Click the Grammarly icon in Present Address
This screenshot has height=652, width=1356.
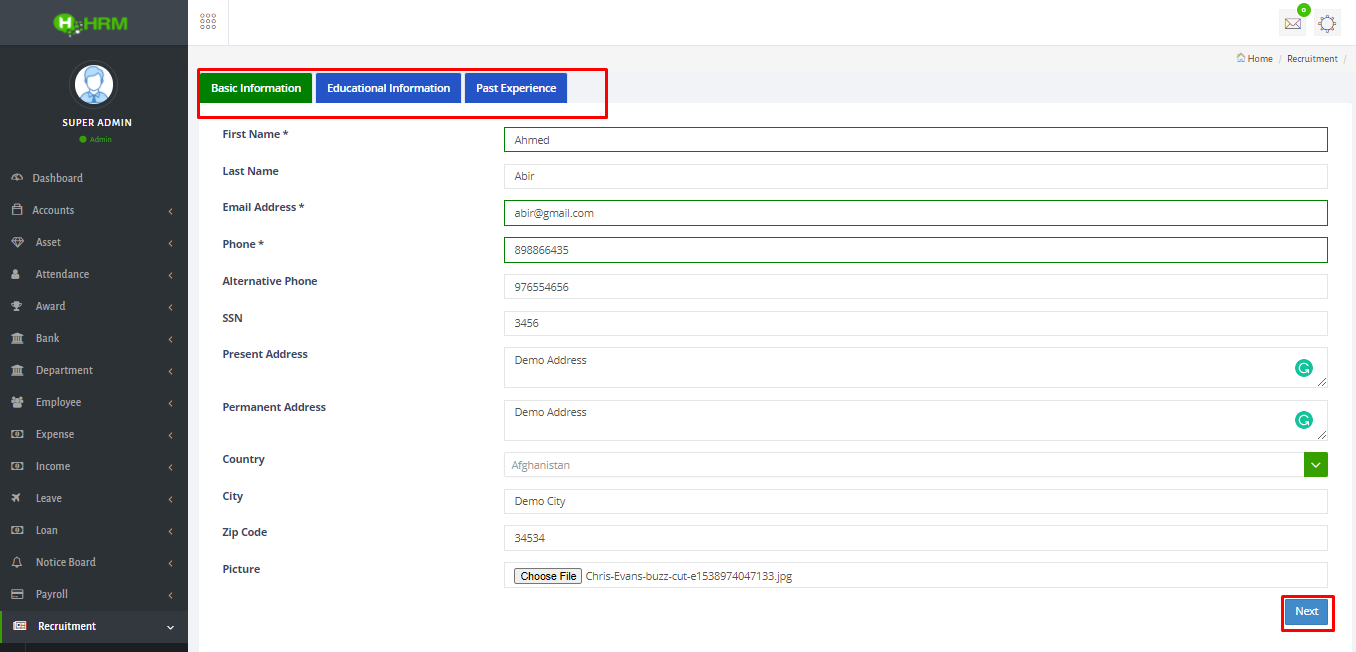(1303, 368)
